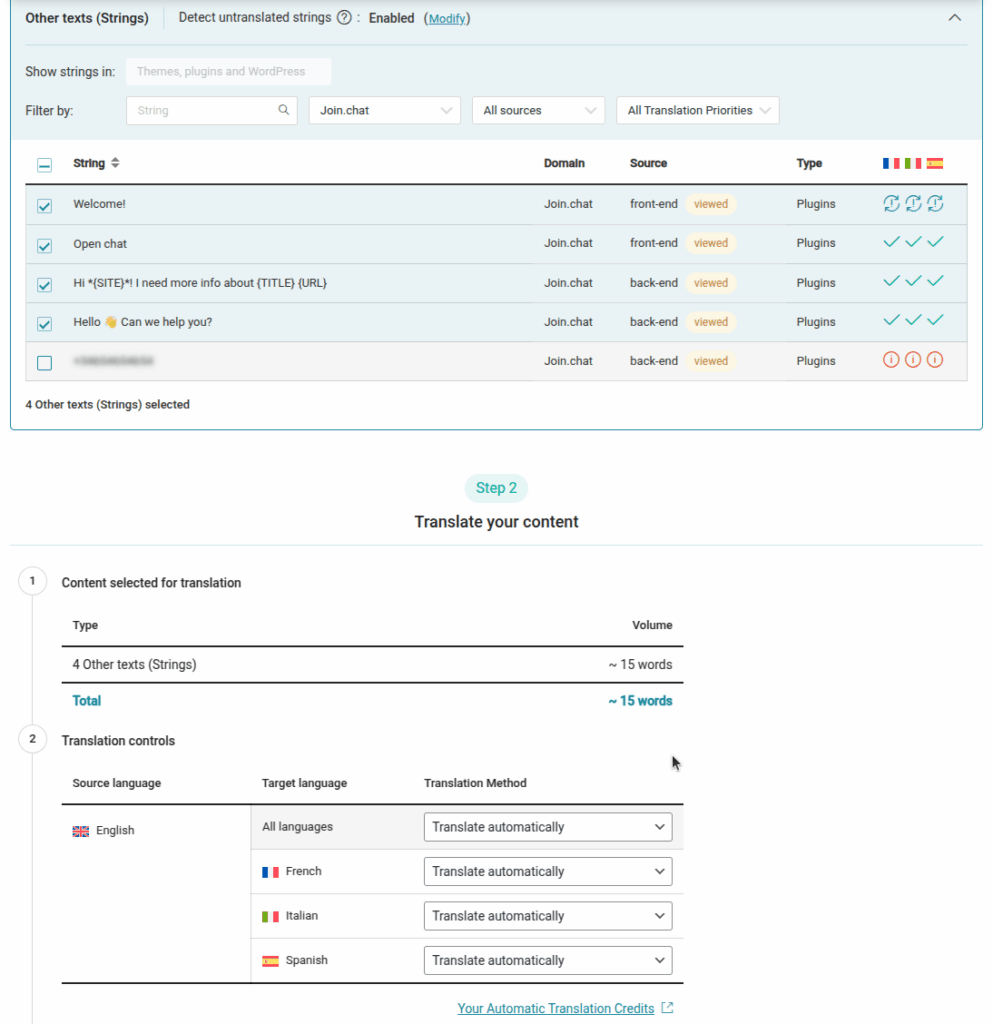
Task: Open the All sources filter dropdown
Action: click(x=538, y=111)
